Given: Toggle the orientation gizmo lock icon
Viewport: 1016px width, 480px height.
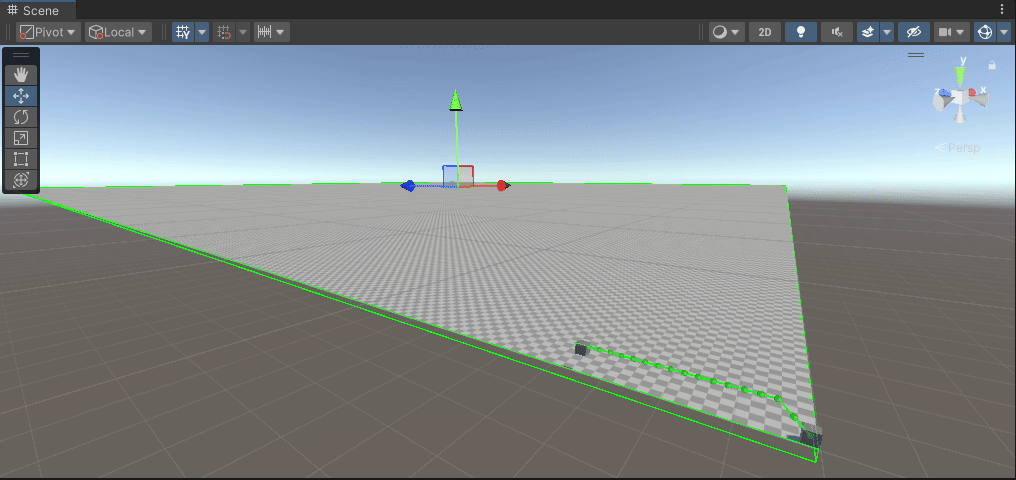Looking at the screenshot, I should click(x=991, y=65).
